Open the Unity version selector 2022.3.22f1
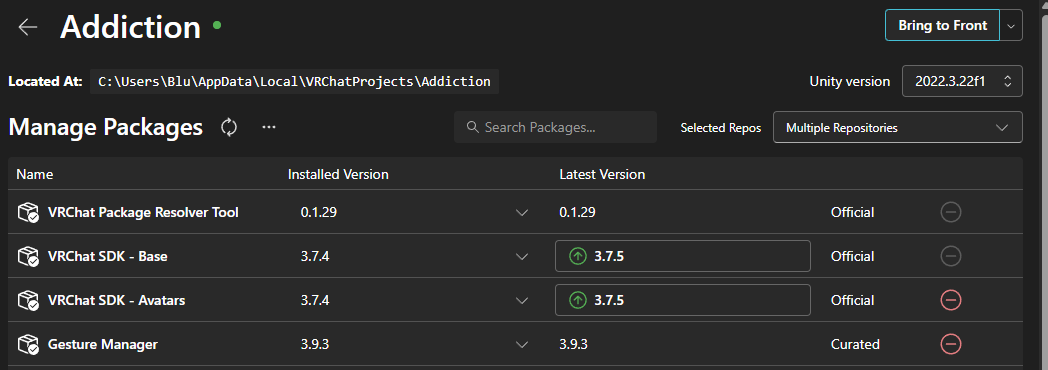The width and height of the screenshot is (1048, 370). coord(962,81)
